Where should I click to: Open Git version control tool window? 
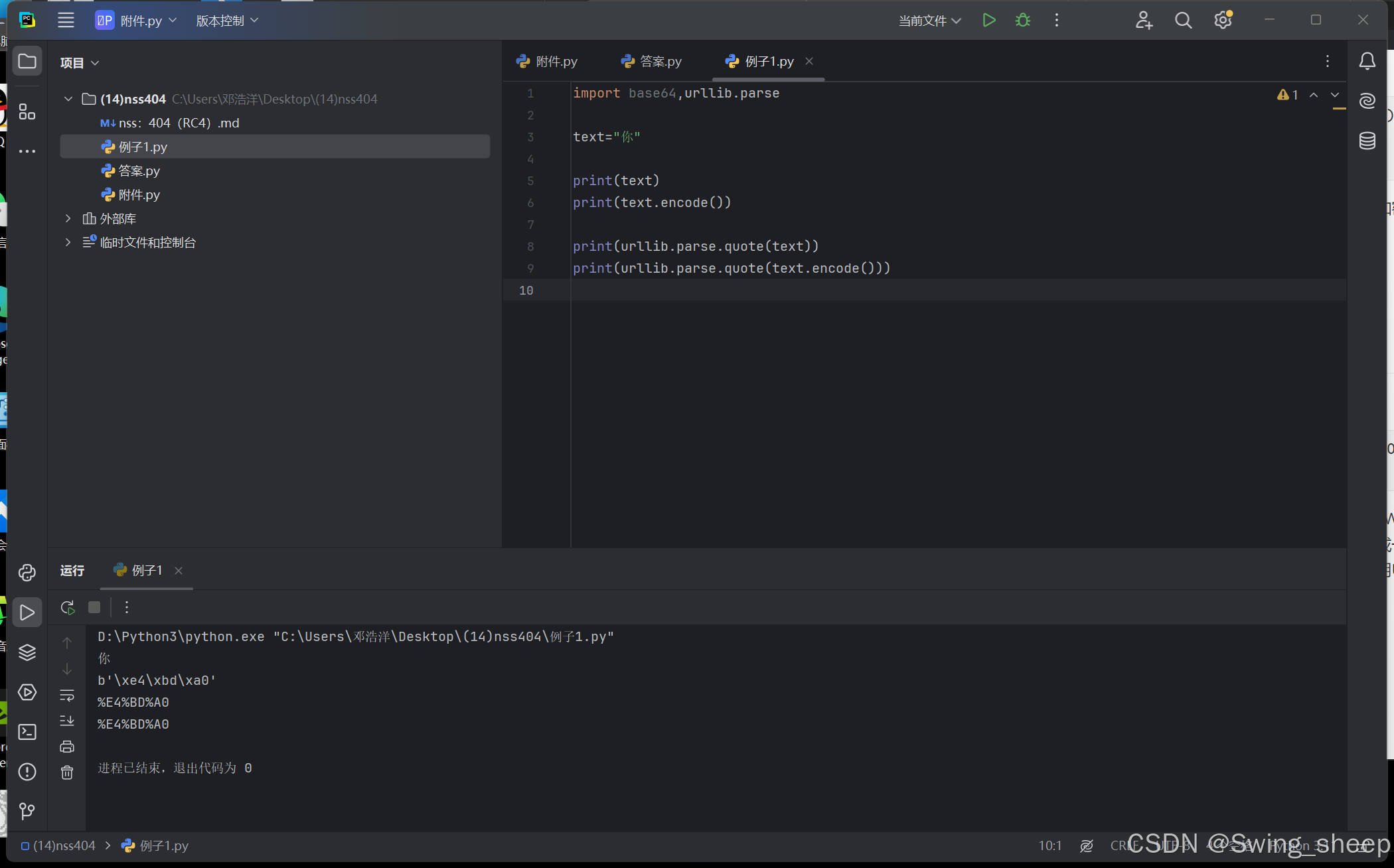click(27, 811)
